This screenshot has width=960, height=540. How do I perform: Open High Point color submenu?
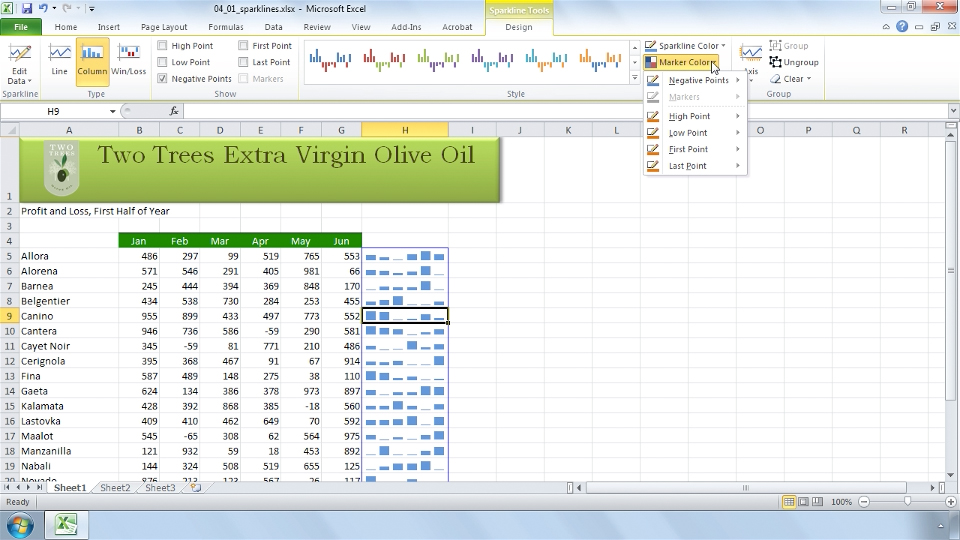695,116
